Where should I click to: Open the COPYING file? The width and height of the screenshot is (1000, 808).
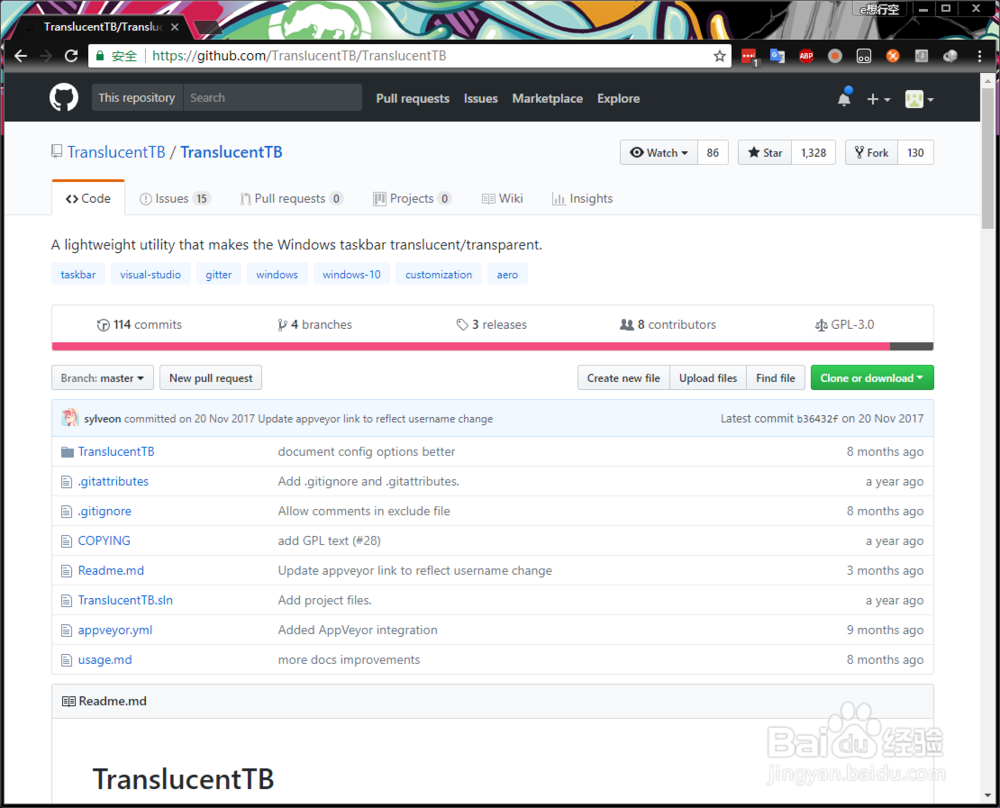pos(104,541)
